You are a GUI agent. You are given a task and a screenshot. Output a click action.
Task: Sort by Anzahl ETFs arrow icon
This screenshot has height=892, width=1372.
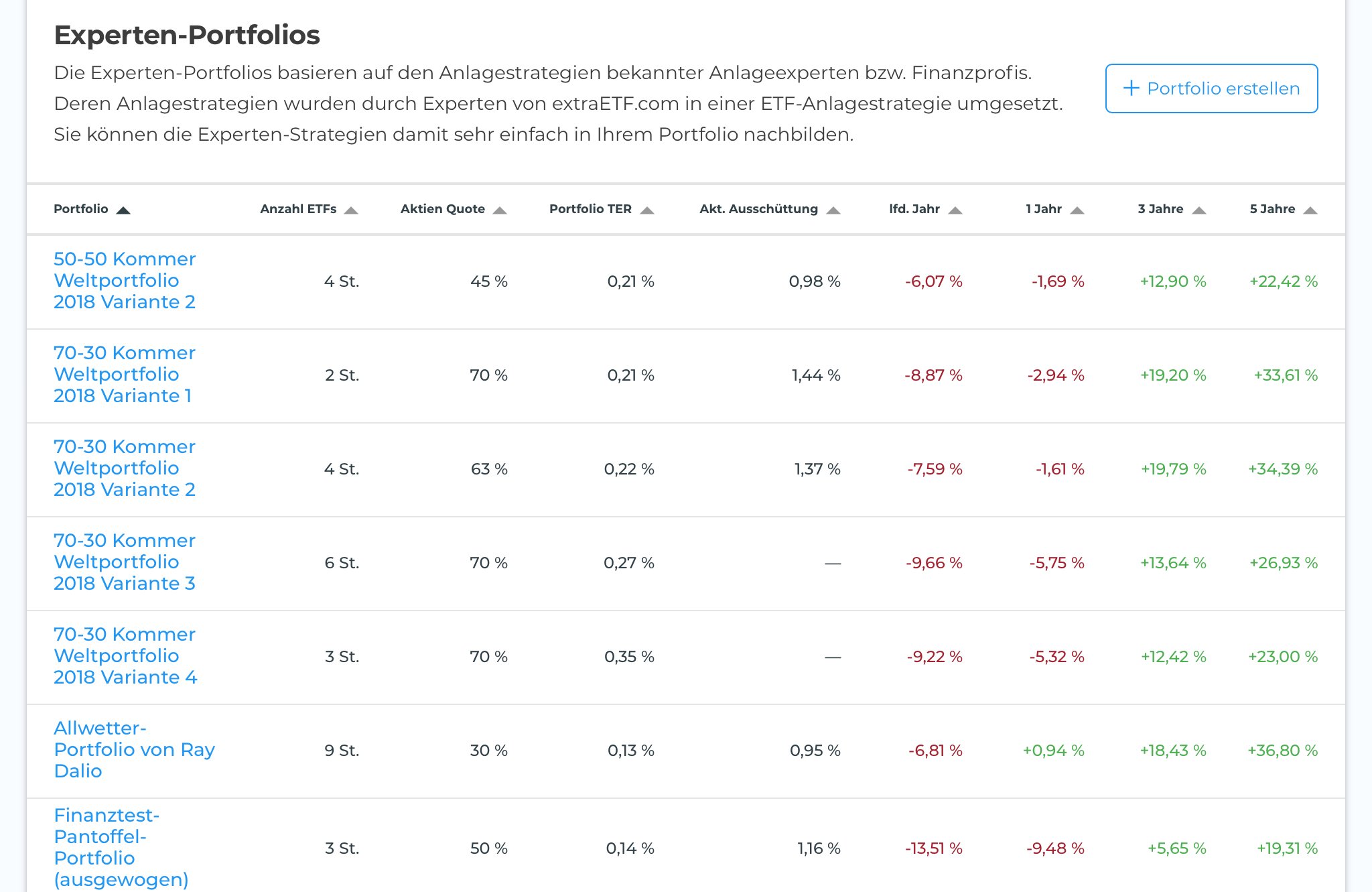(x=351, y=210)
